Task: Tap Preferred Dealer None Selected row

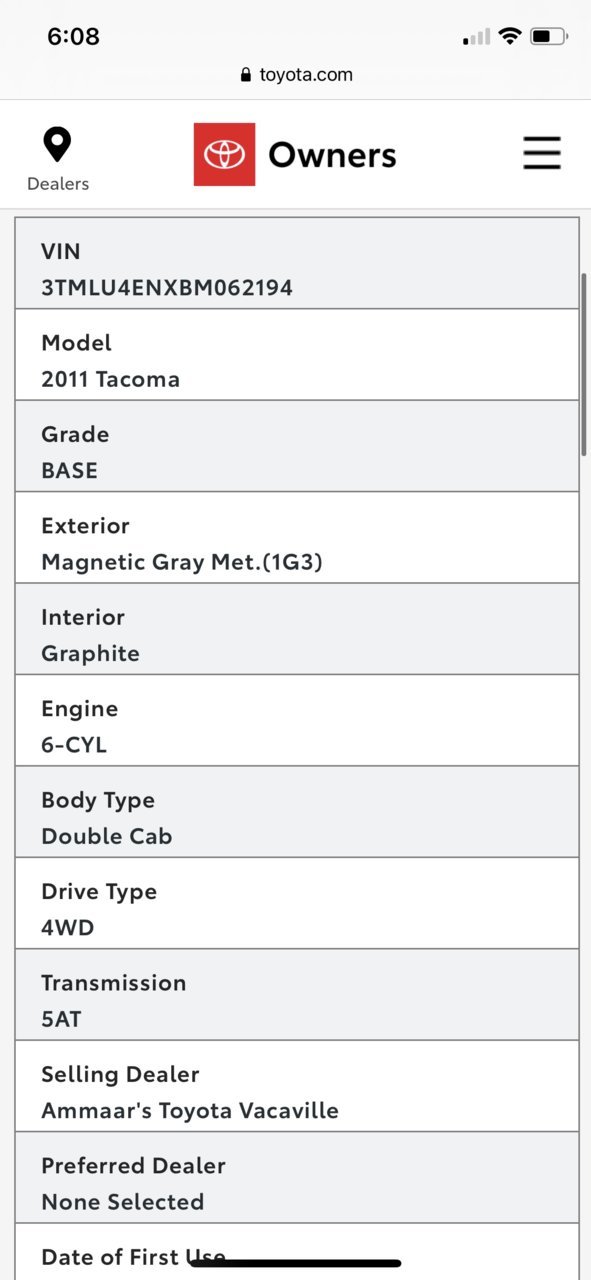Action: pyautogui.click(x=297, y=1178)
